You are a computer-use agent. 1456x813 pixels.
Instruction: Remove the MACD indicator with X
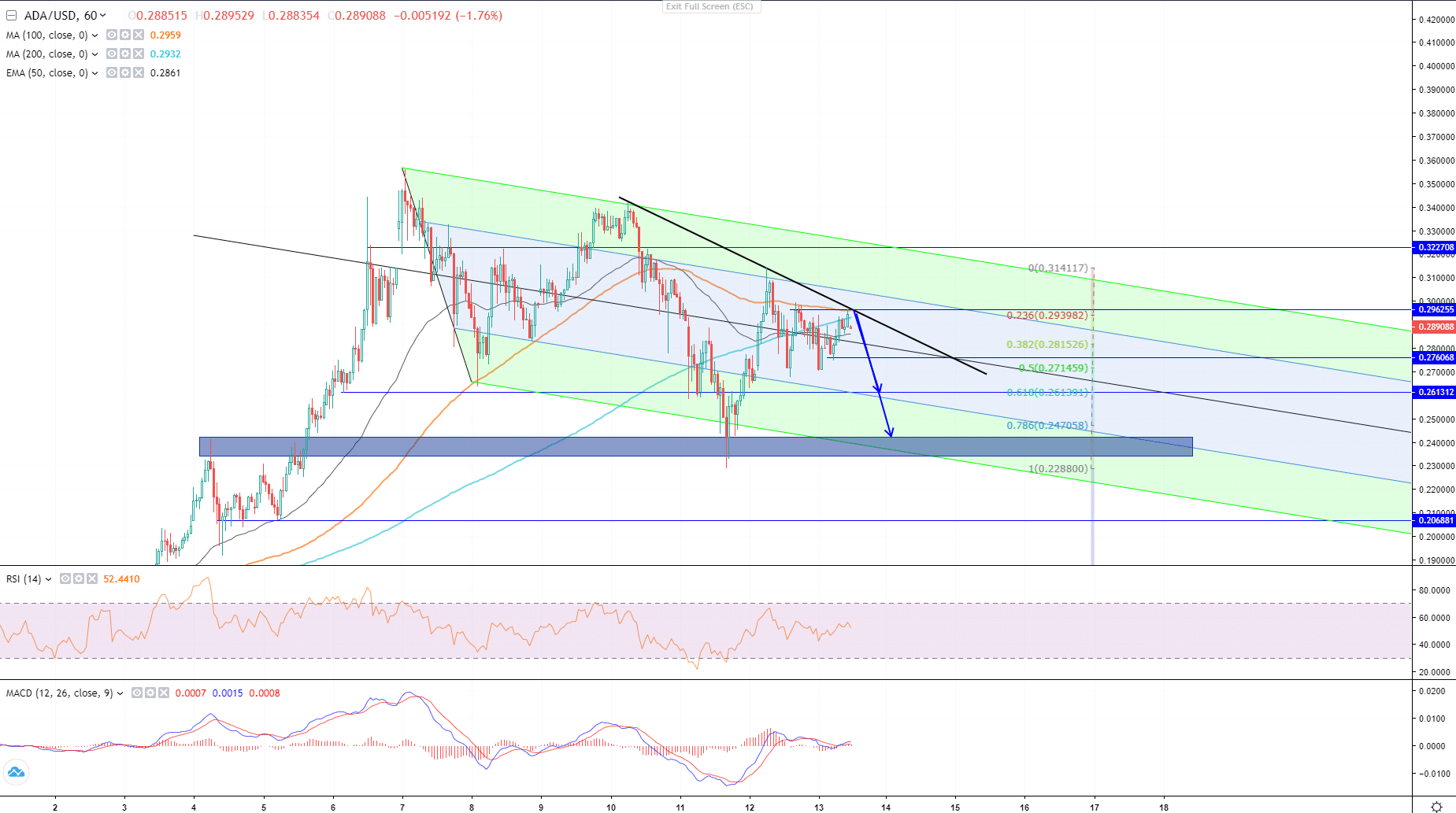(164, 693)
